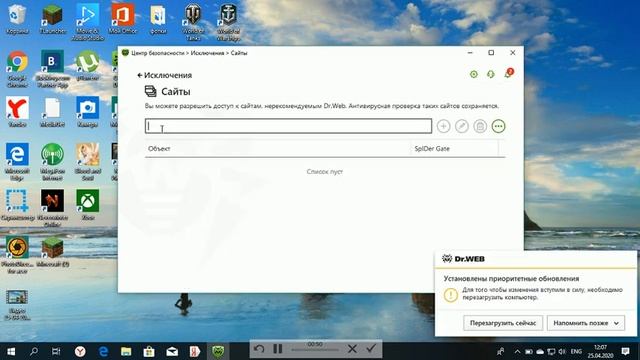Open the snipping capture tool desktop shortcut
The image size is (640, 360).
coord(17,205)
